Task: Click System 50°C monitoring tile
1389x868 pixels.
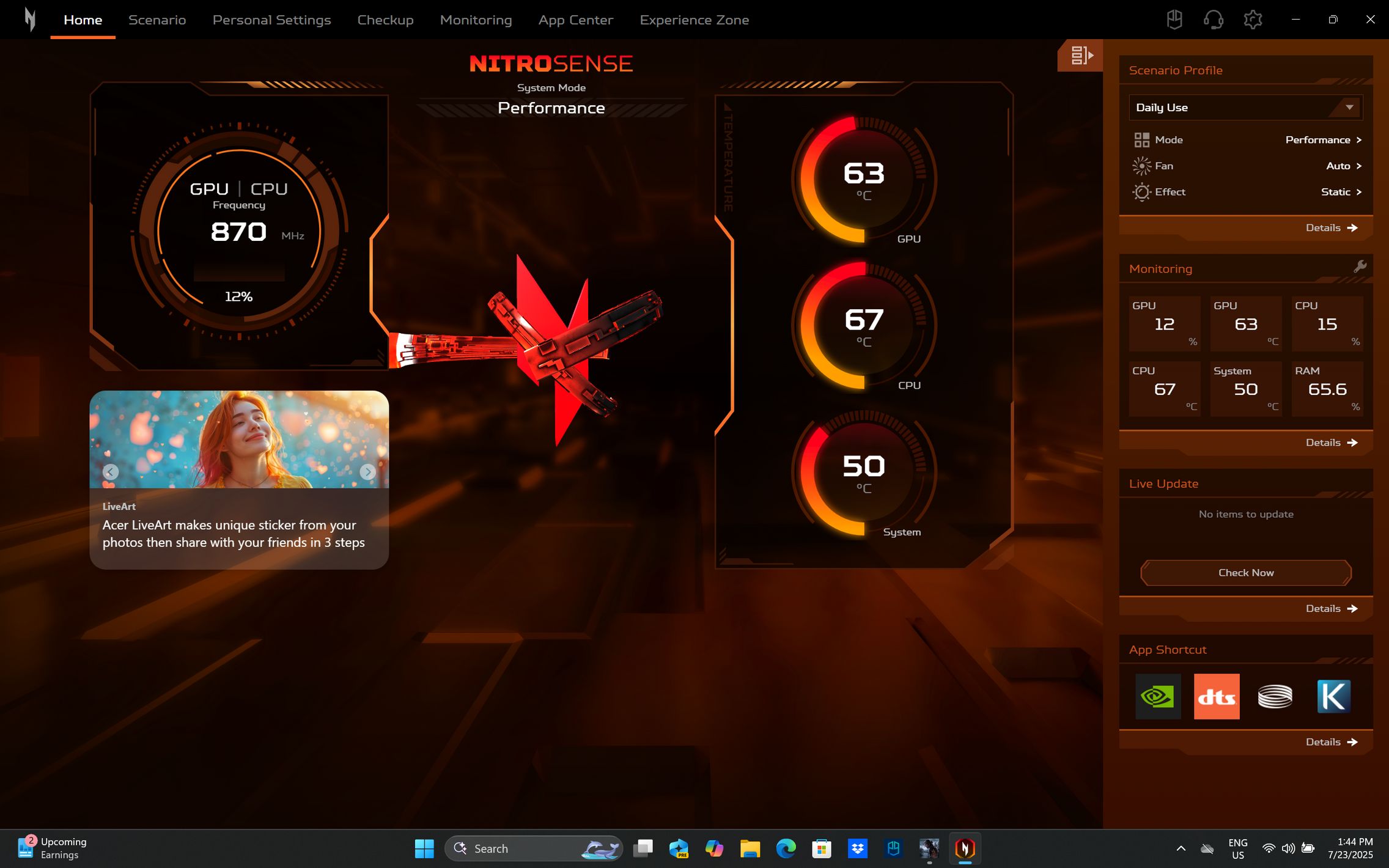Action: tap(1245, 389)
